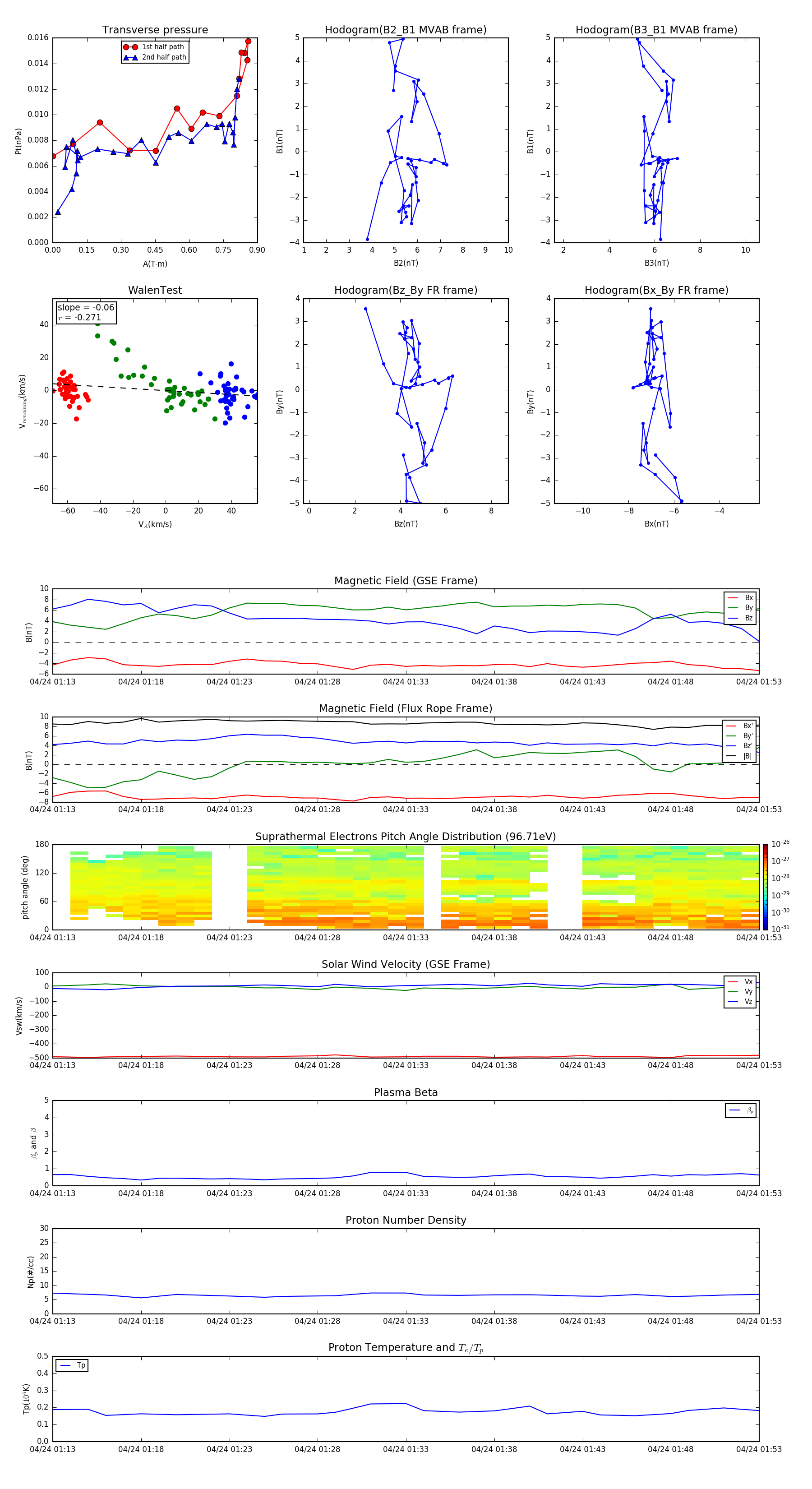This screenshot has width=812, height=1489.
Task: Select |B| entry in Flux Rope legend
Action: click(740, 756)
